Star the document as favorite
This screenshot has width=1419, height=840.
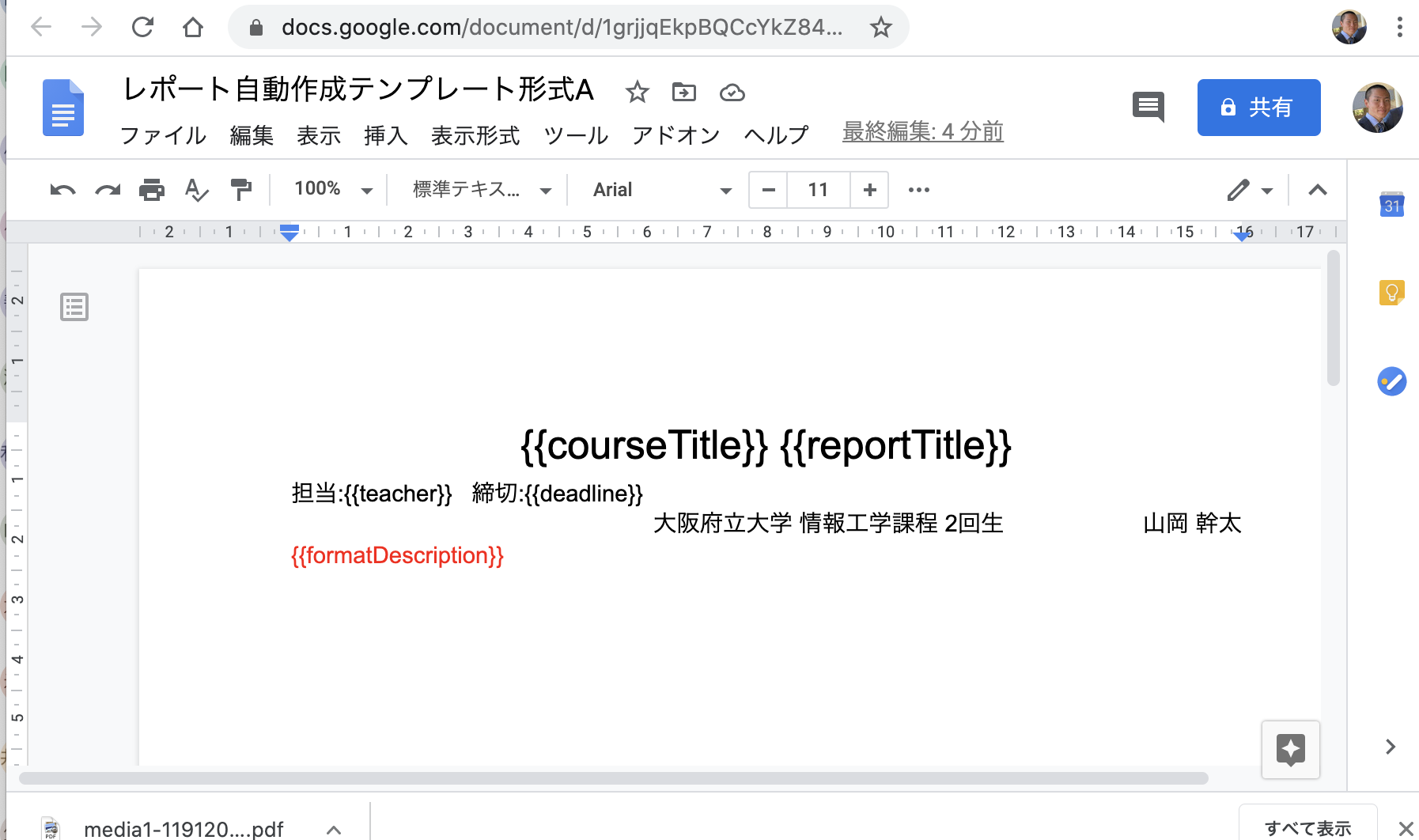pyautogui.click(x=638, y=92)
